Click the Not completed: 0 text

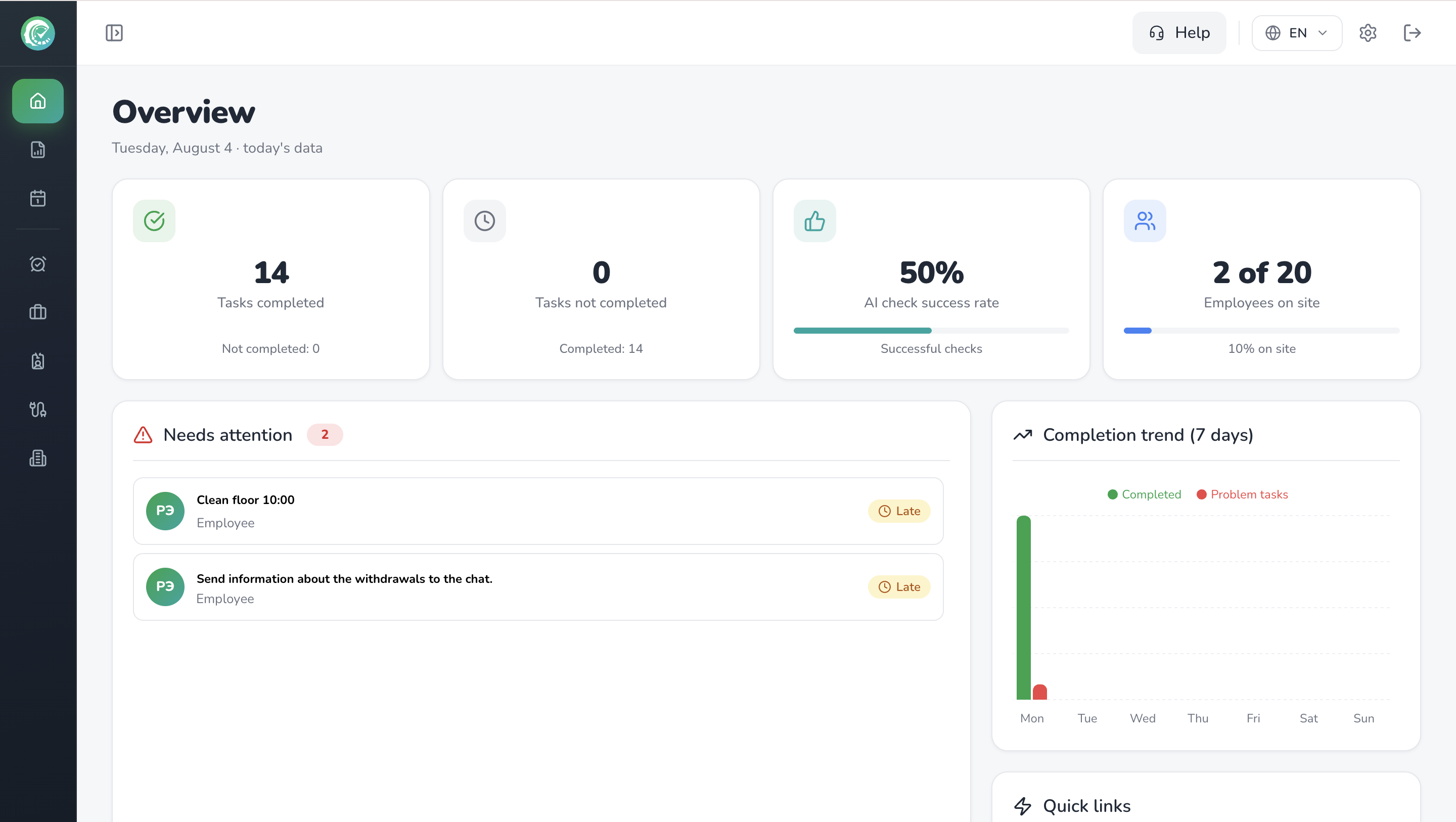pos(271,349)
